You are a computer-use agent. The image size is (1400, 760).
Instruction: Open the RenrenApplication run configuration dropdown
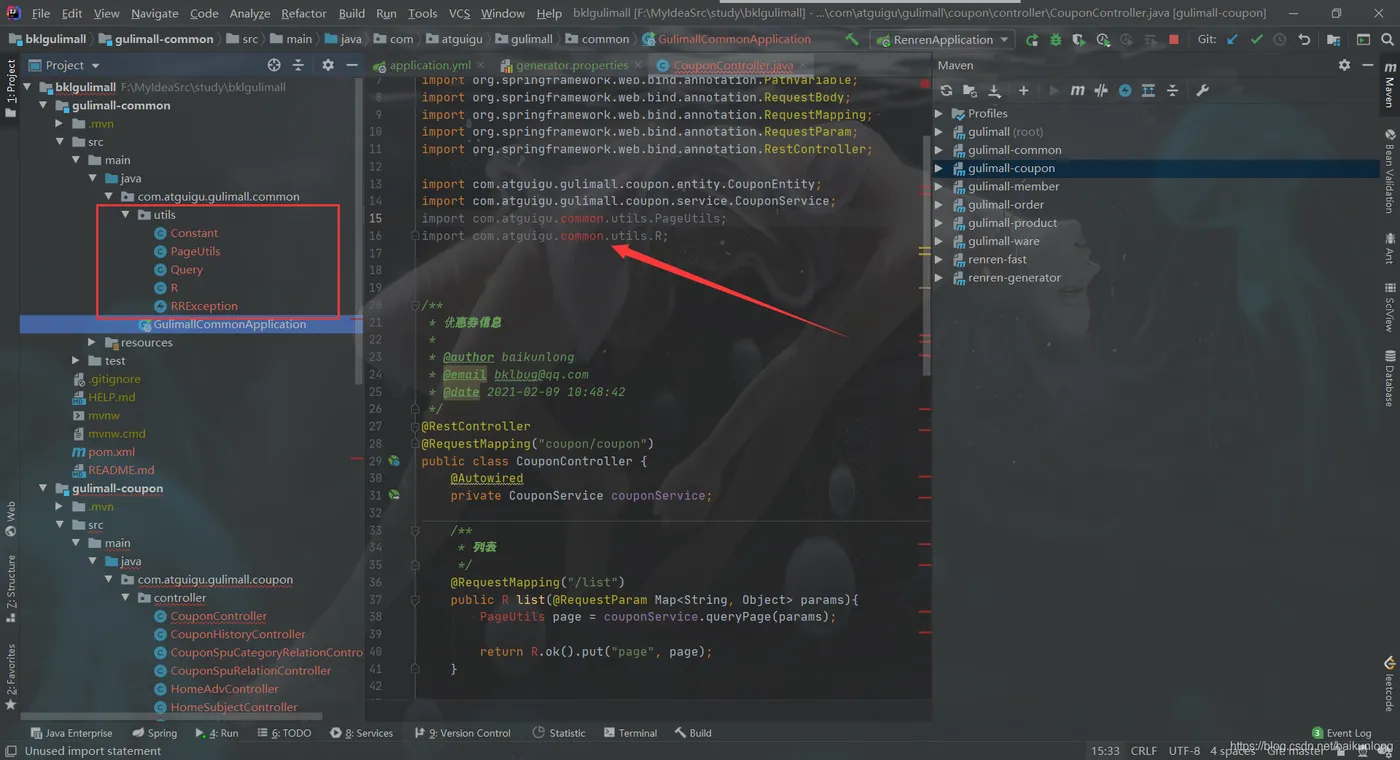click(943, 40)
